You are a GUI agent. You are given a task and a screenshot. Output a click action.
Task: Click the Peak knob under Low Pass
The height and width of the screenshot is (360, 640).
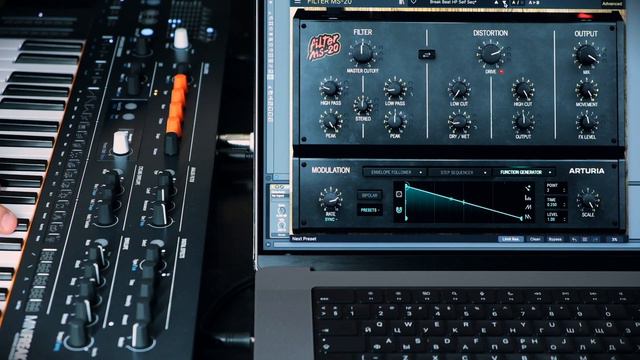coord(395,121)
